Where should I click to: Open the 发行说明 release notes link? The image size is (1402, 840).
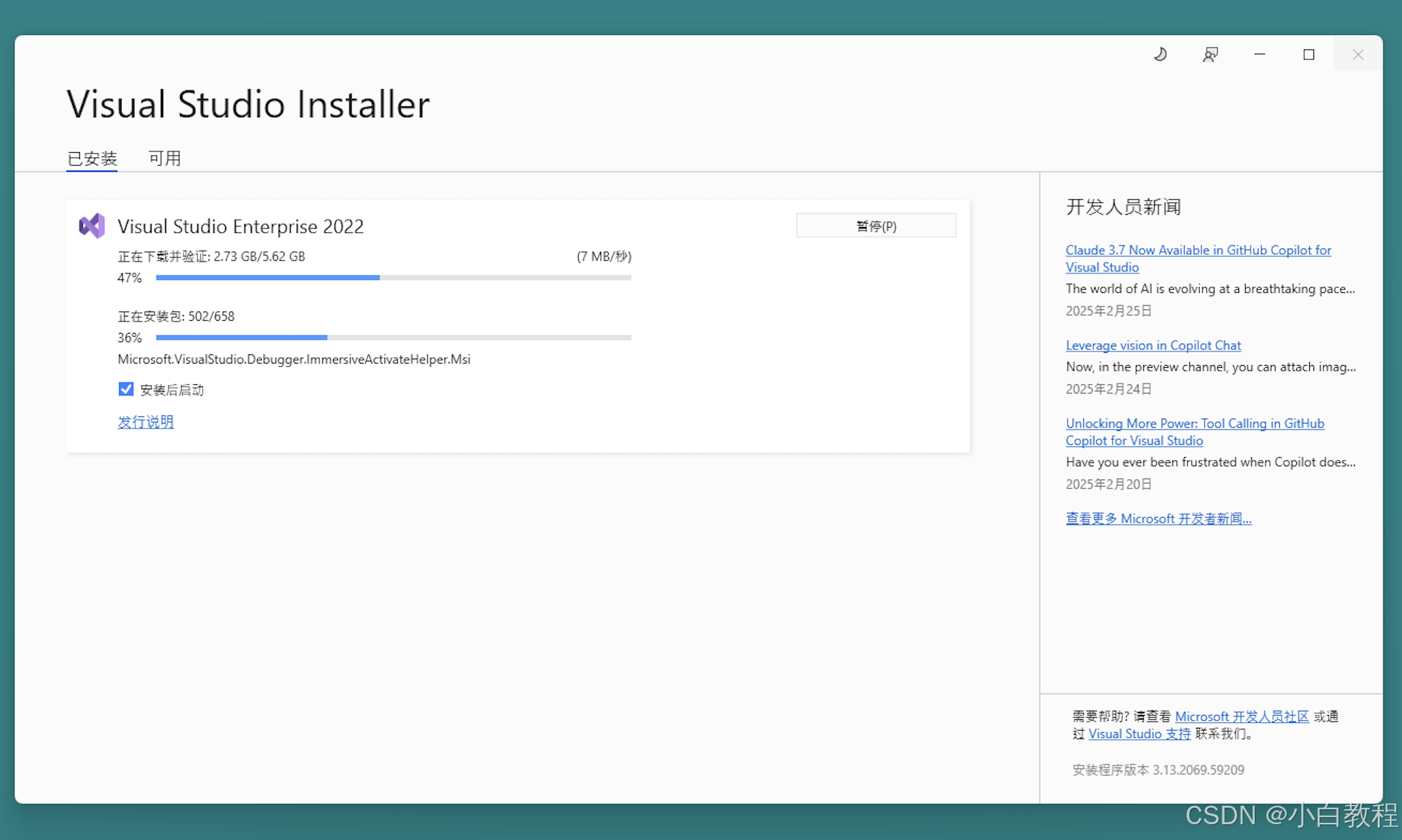click(x=146, y=422)
